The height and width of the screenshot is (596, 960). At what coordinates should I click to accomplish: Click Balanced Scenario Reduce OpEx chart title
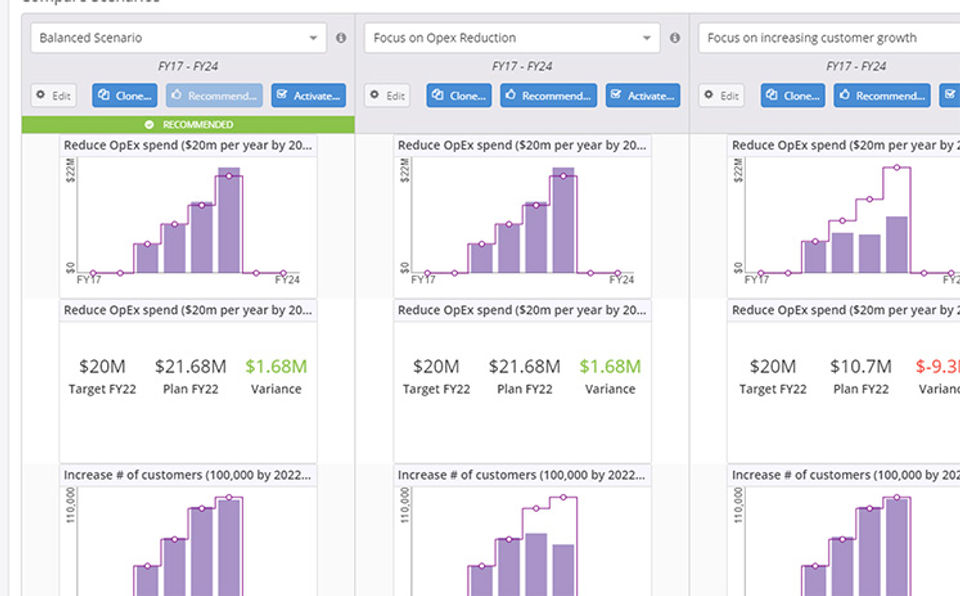pos(188,145)
